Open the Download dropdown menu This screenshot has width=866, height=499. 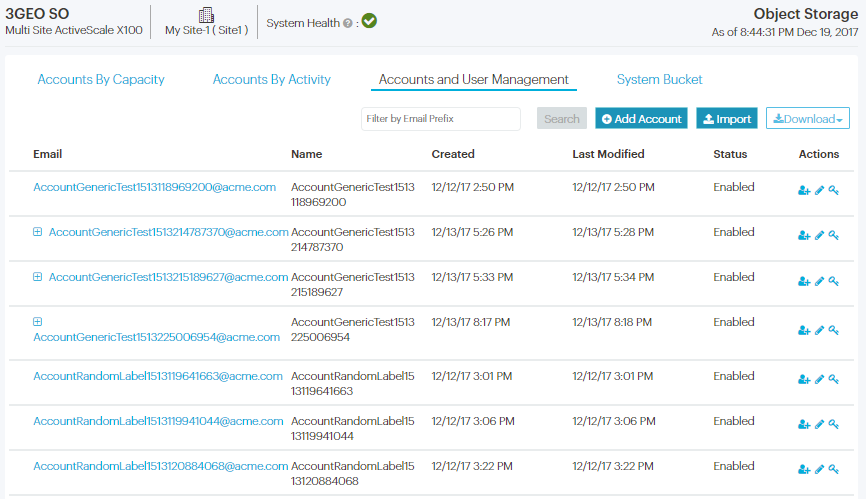click(x=807, y=118)
